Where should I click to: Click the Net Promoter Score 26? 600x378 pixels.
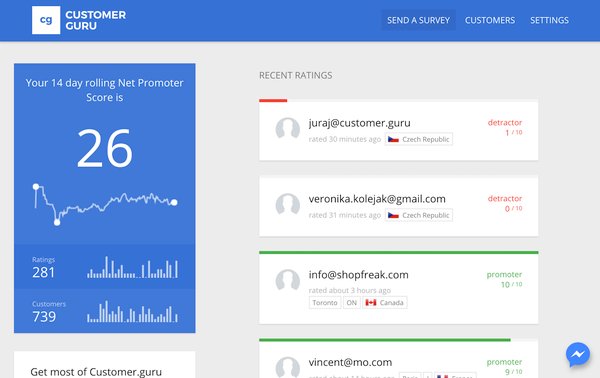click(x=104, y=148)
